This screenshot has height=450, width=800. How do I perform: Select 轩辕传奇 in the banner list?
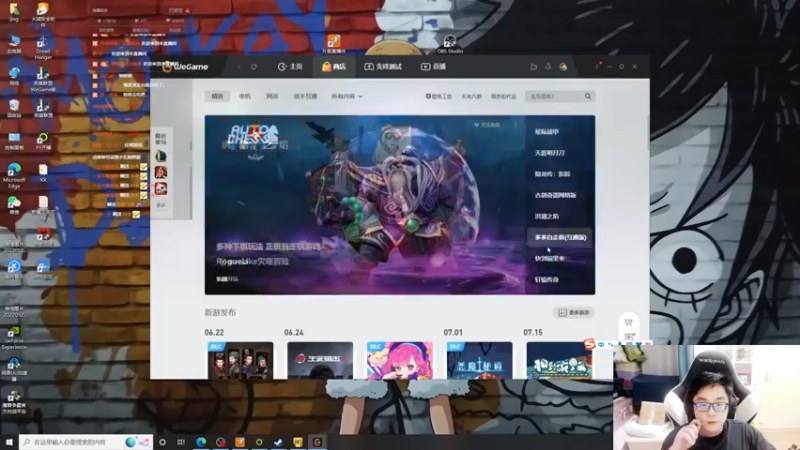546,280
